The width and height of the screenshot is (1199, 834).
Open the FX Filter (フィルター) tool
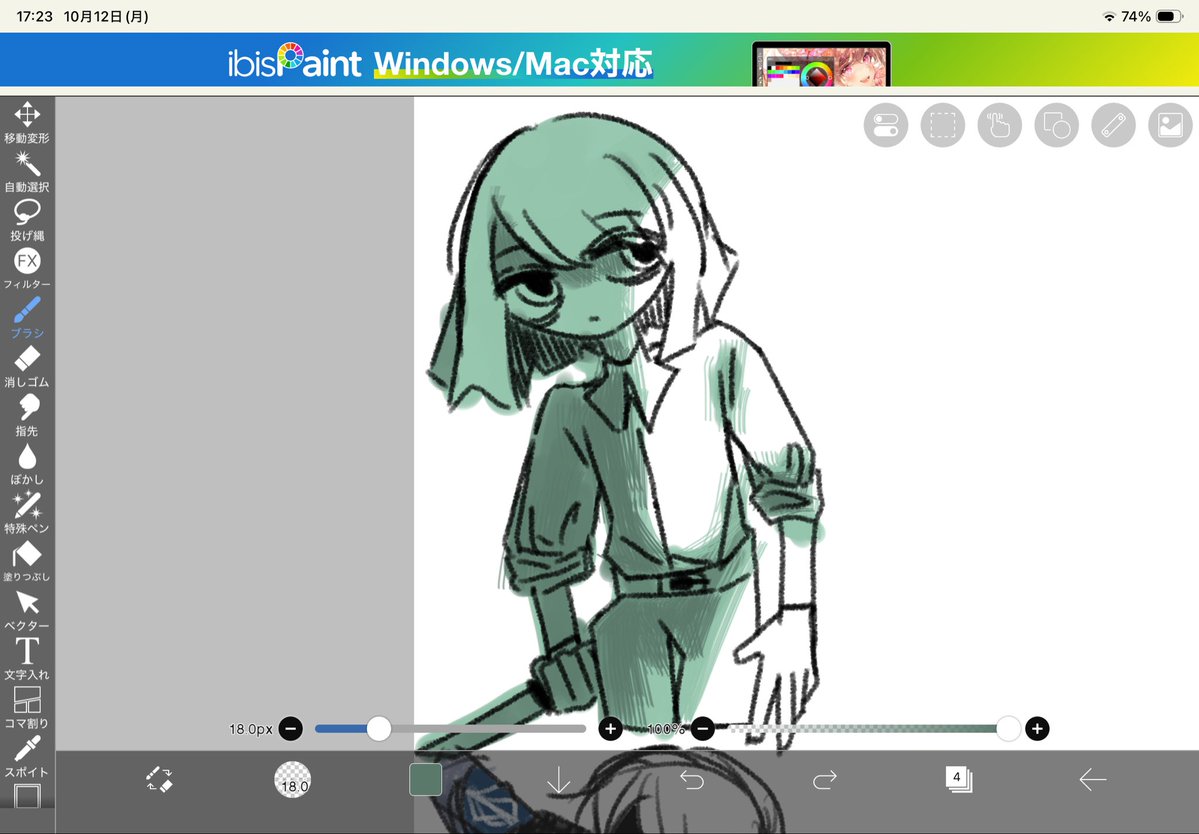point(27,268)
